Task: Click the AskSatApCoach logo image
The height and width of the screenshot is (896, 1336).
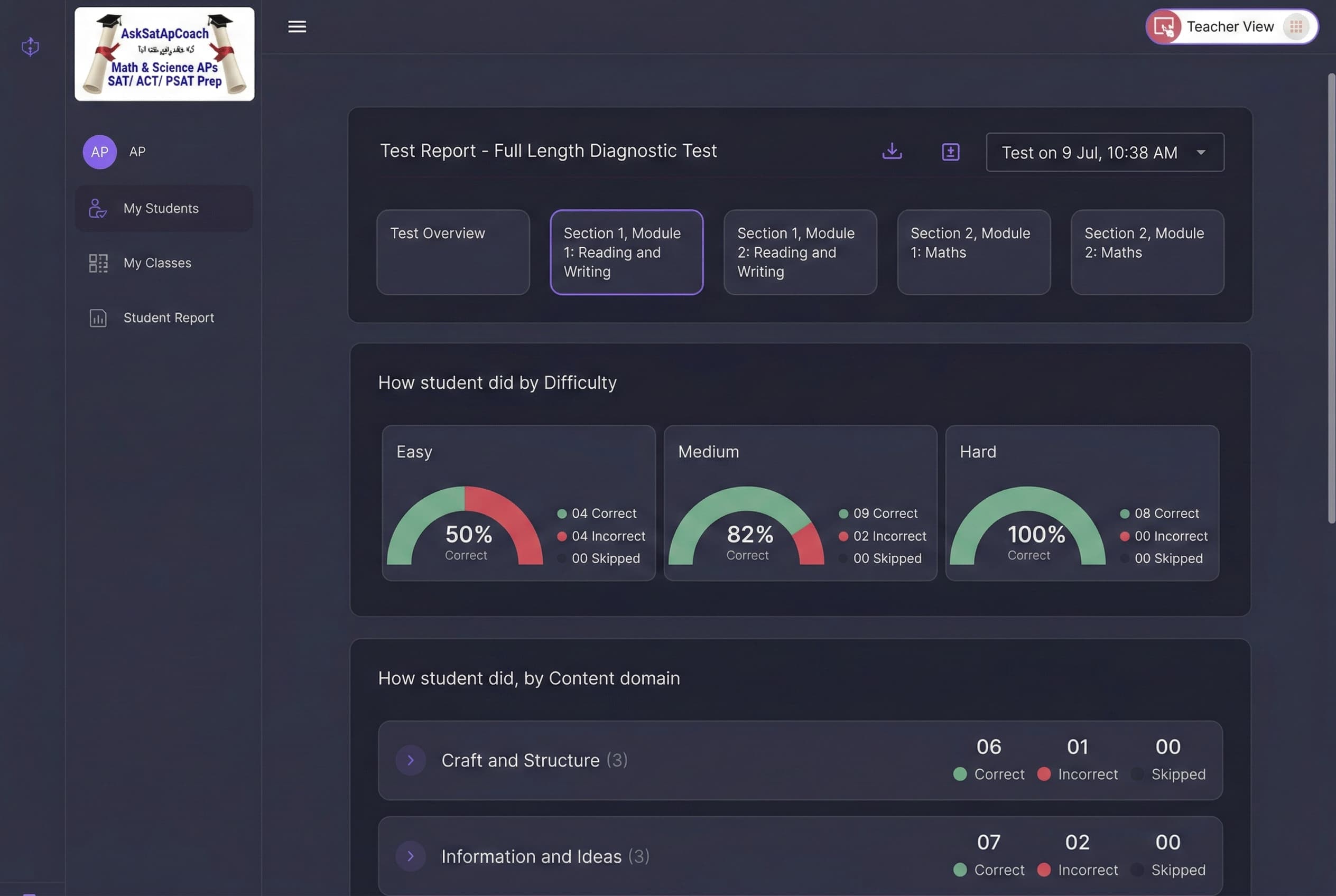Action: (165, 54)
